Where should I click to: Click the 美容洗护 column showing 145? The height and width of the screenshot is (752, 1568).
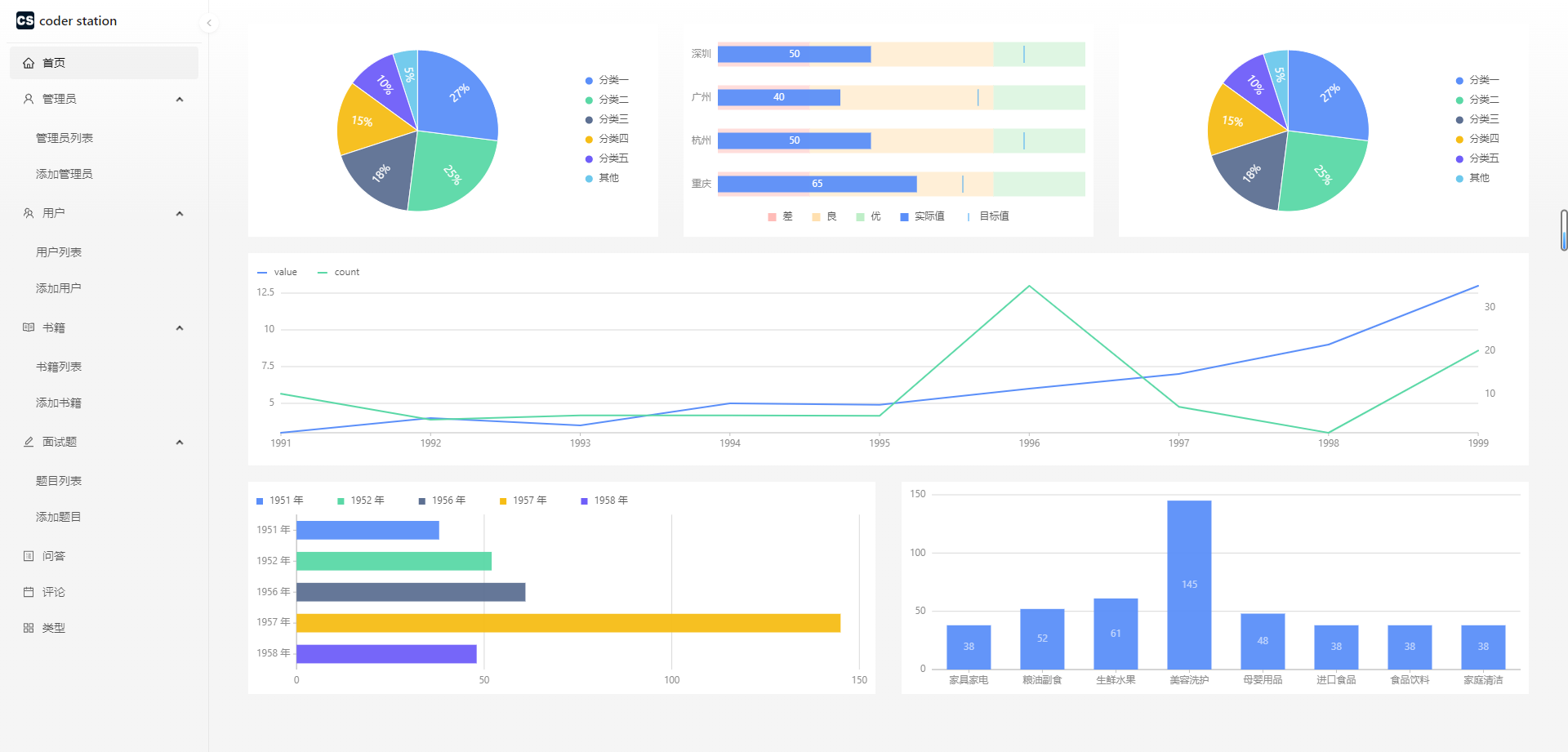pyautogui.click(x=1189, y=585)
